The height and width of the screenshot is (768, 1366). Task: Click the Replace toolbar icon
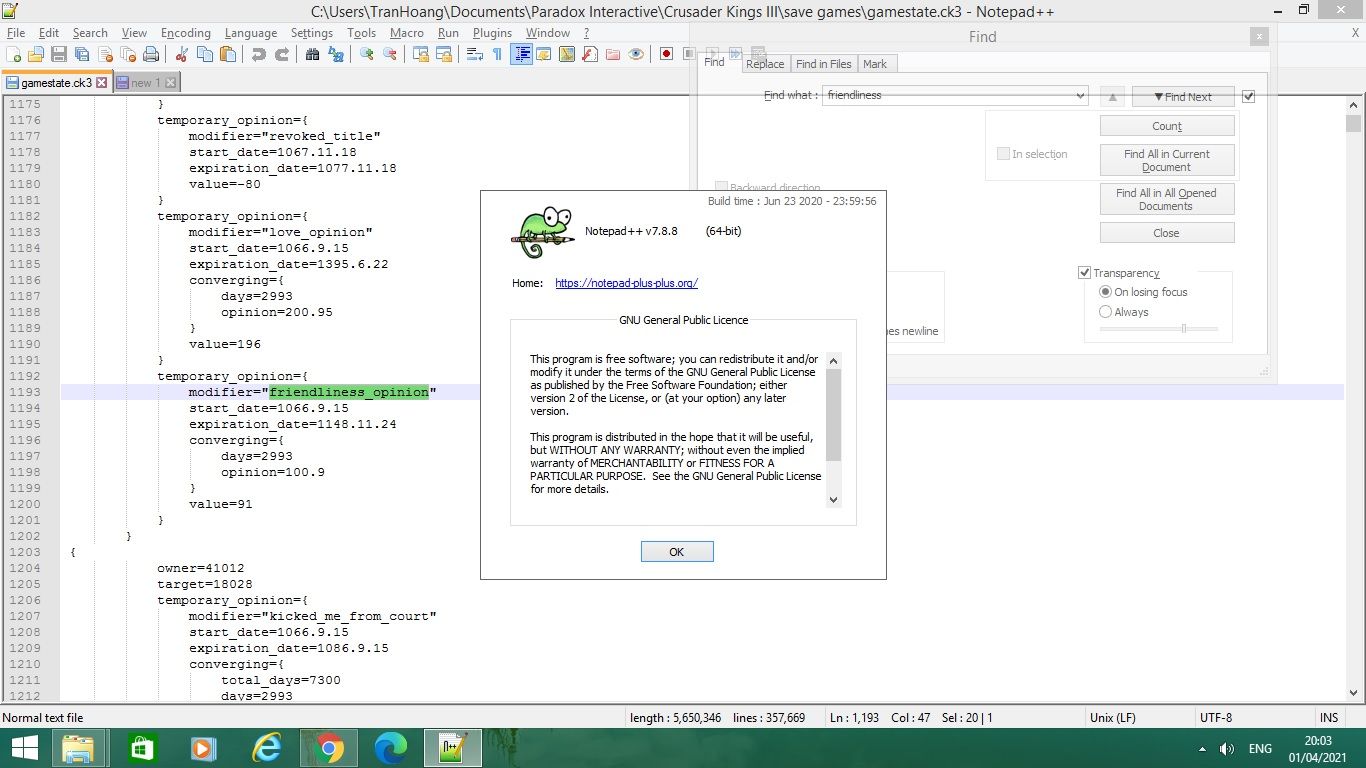(x=336, y=54)
